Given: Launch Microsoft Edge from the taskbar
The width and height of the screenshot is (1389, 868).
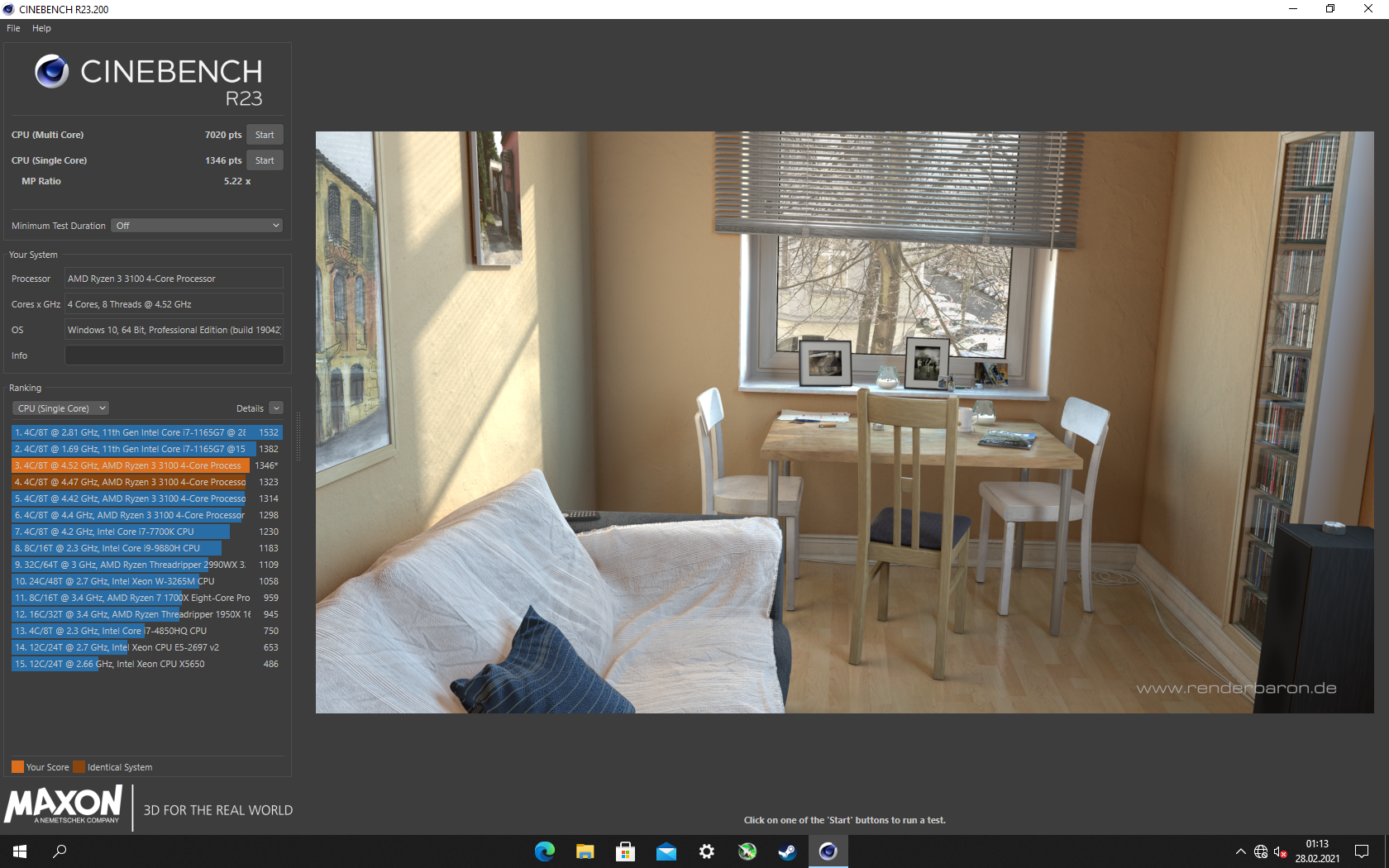Looking at the screenshot, I should coord(545,851).
